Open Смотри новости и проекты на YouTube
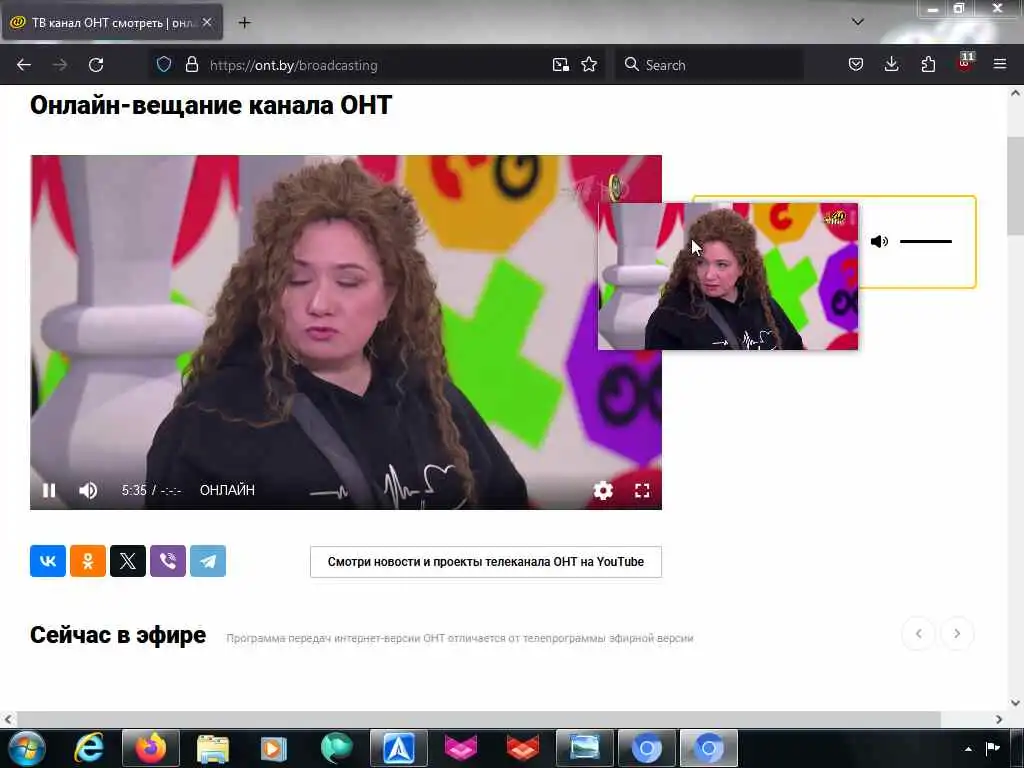Screen dimensions: 1024x768 (x=486, y=562)
